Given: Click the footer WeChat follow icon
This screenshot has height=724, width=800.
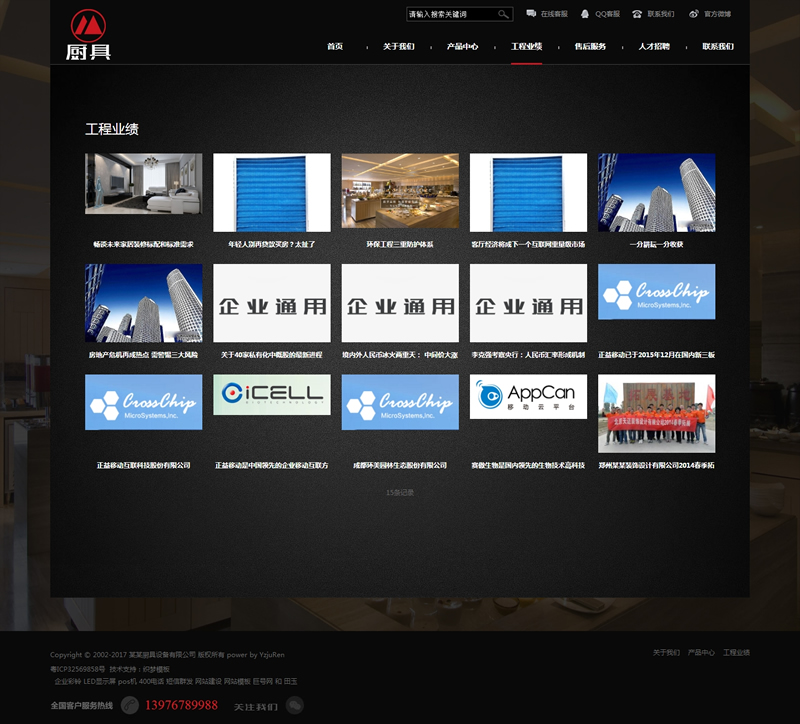Looking at the screenshot, I should tap(294, 705).
